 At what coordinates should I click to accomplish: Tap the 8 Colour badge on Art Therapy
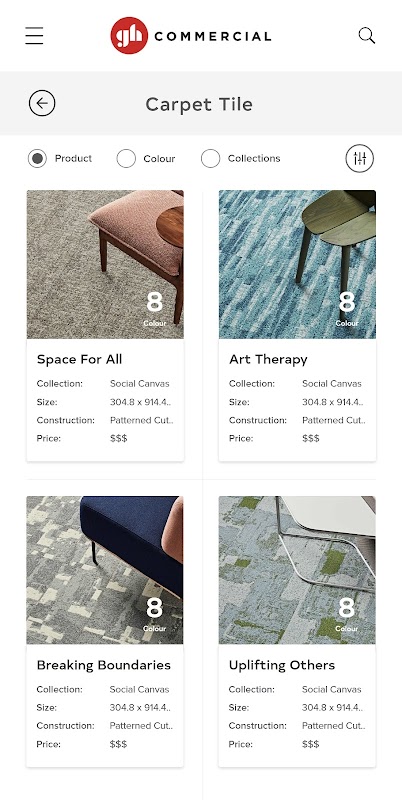click(347, 308)
